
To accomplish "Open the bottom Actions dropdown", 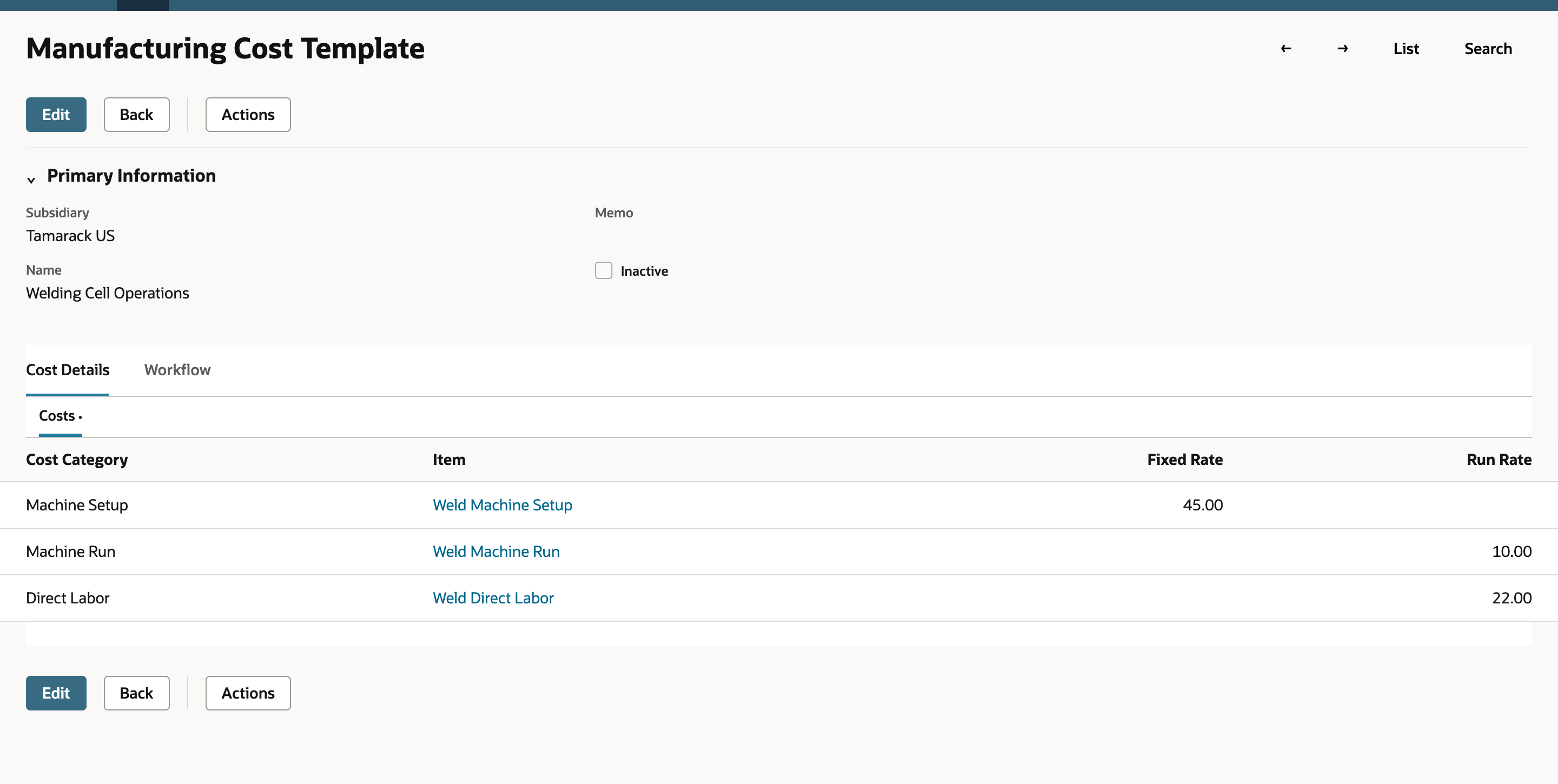I will 248,693.
